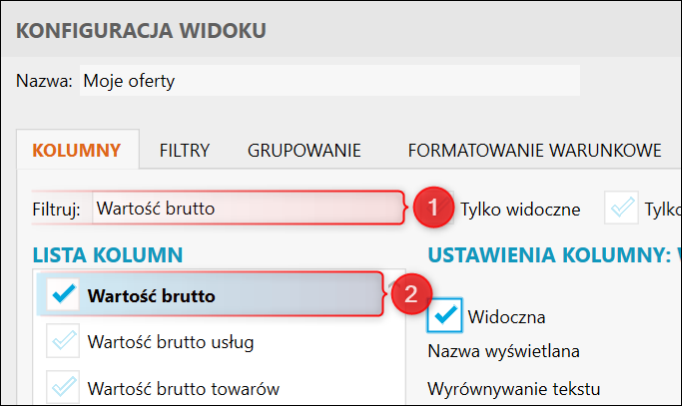This screenshot has height=406, width=682.
Task: Click the Tylko widoczne label
Action: click(520, 209)
